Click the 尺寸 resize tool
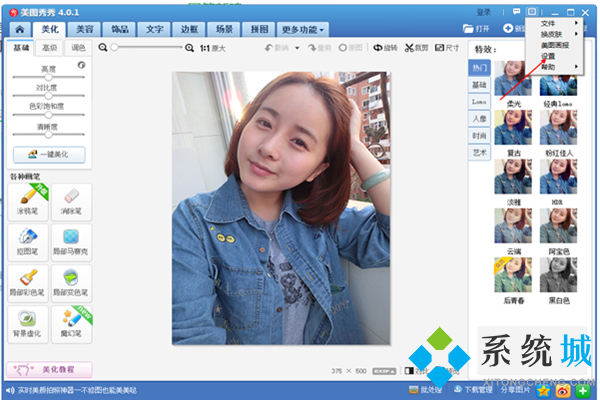 pyautogui.click(x=447, y=48)
